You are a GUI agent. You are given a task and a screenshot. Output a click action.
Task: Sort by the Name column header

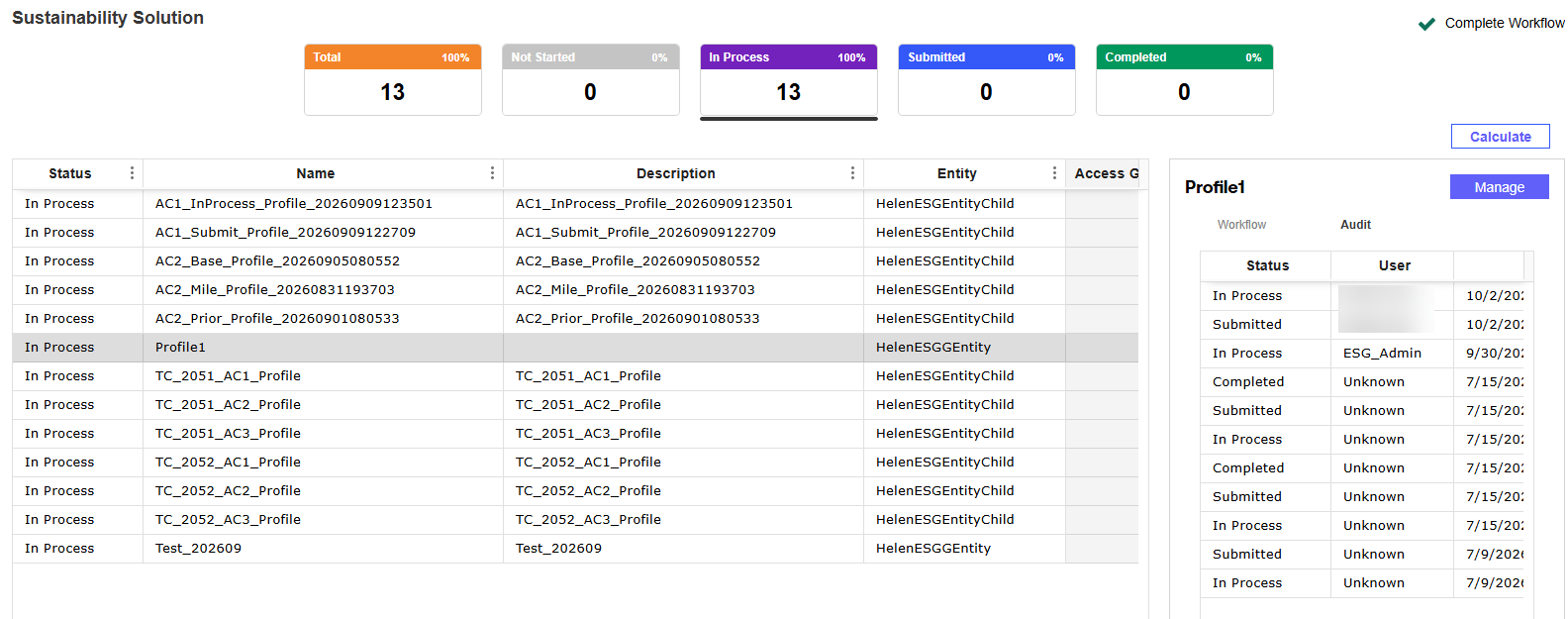(315, 173)
